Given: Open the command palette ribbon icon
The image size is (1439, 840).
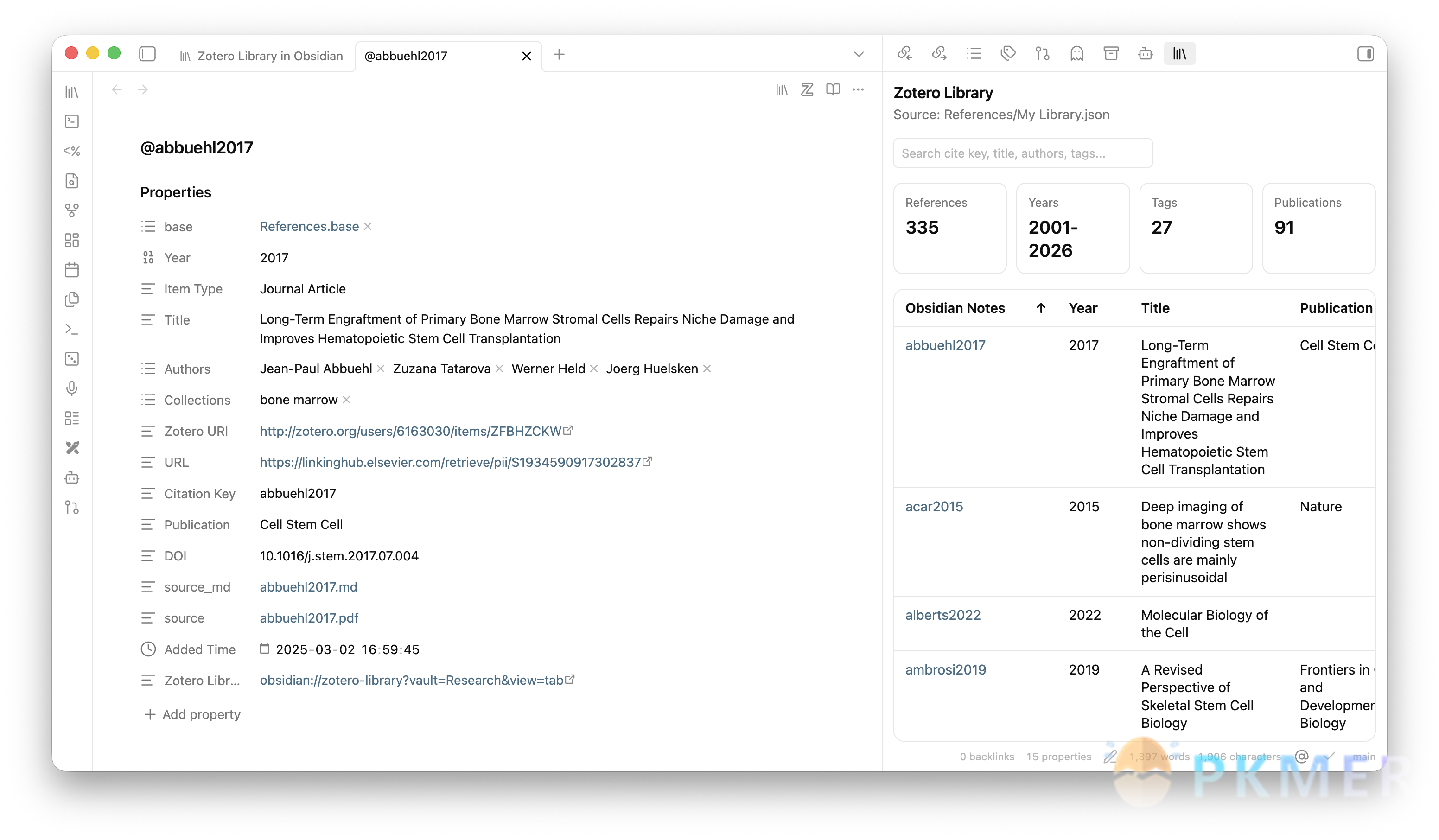Looking at the screenshot, I should point(72,330).
